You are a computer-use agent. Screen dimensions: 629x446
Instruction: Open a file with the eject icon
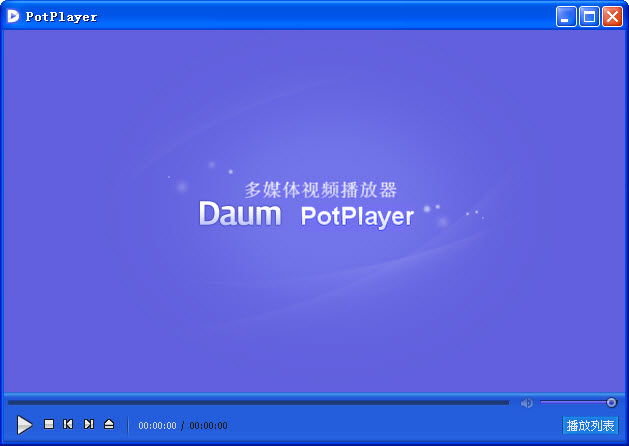[x=109, y=424]
